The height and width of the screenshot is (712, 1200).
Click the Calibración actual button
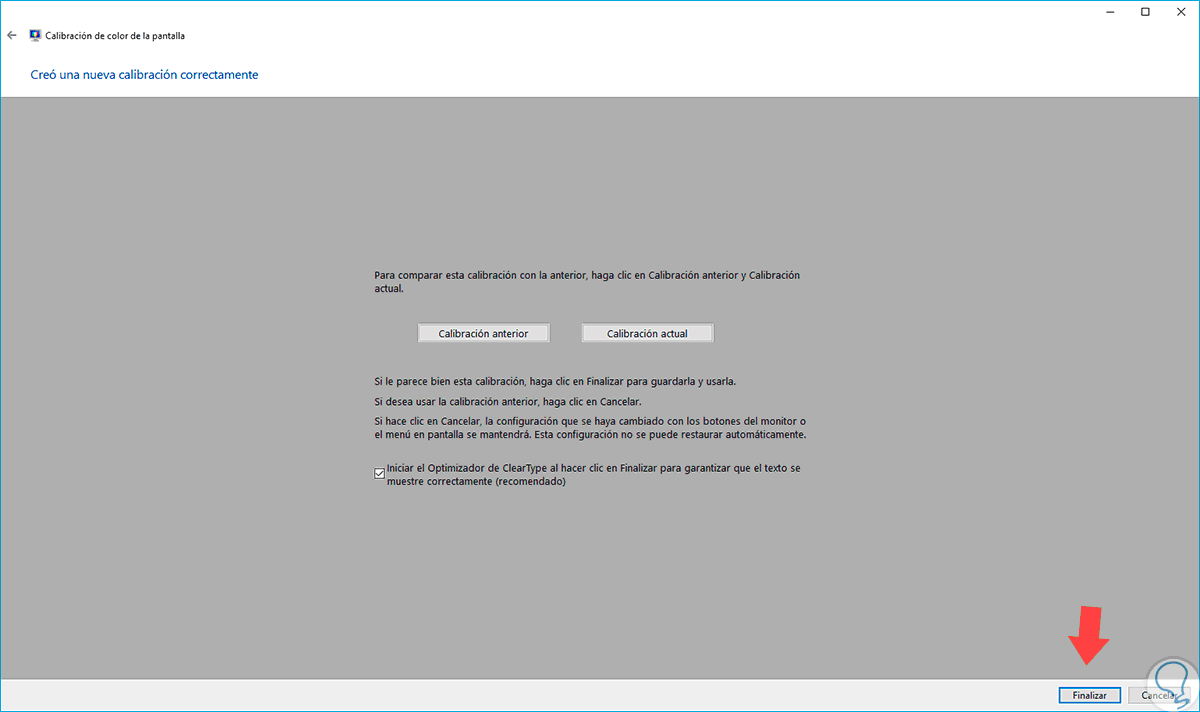click(648, 333)
